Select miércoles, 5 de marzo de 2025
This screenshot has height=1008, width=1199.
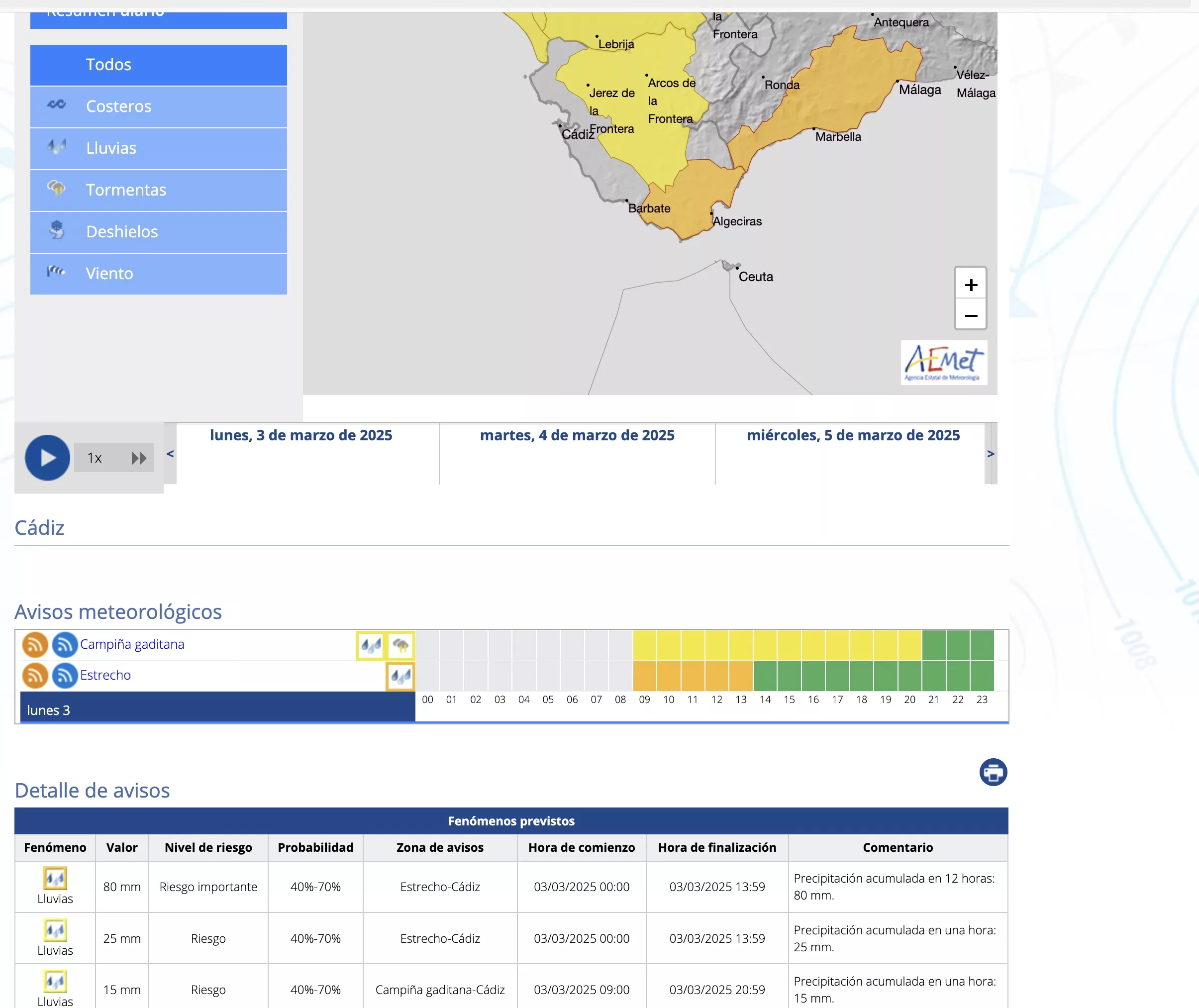coord(853,435)
